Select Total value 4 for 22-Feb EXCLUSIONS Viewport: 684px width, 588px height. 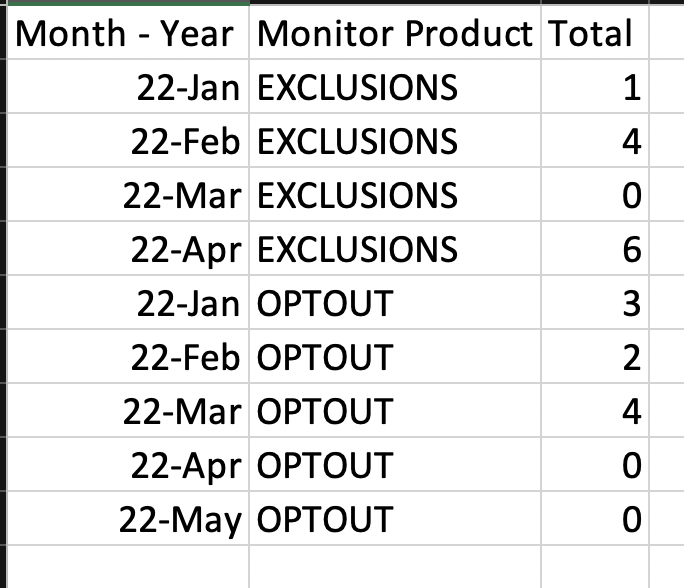(595, 140)
